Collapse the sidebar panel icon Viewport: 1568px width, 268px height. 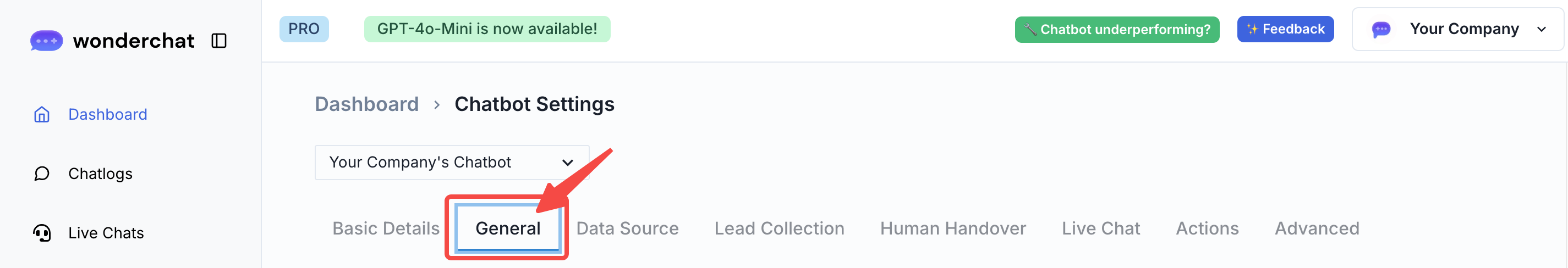pos(218,41)
